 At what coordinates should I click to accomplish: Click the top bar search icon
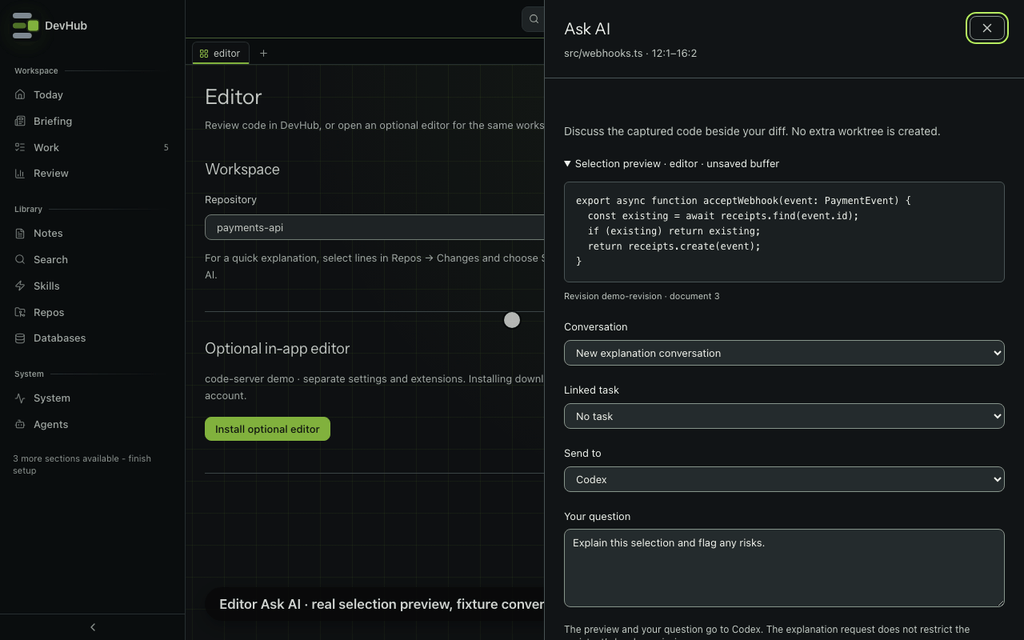[x=534, y=19]
